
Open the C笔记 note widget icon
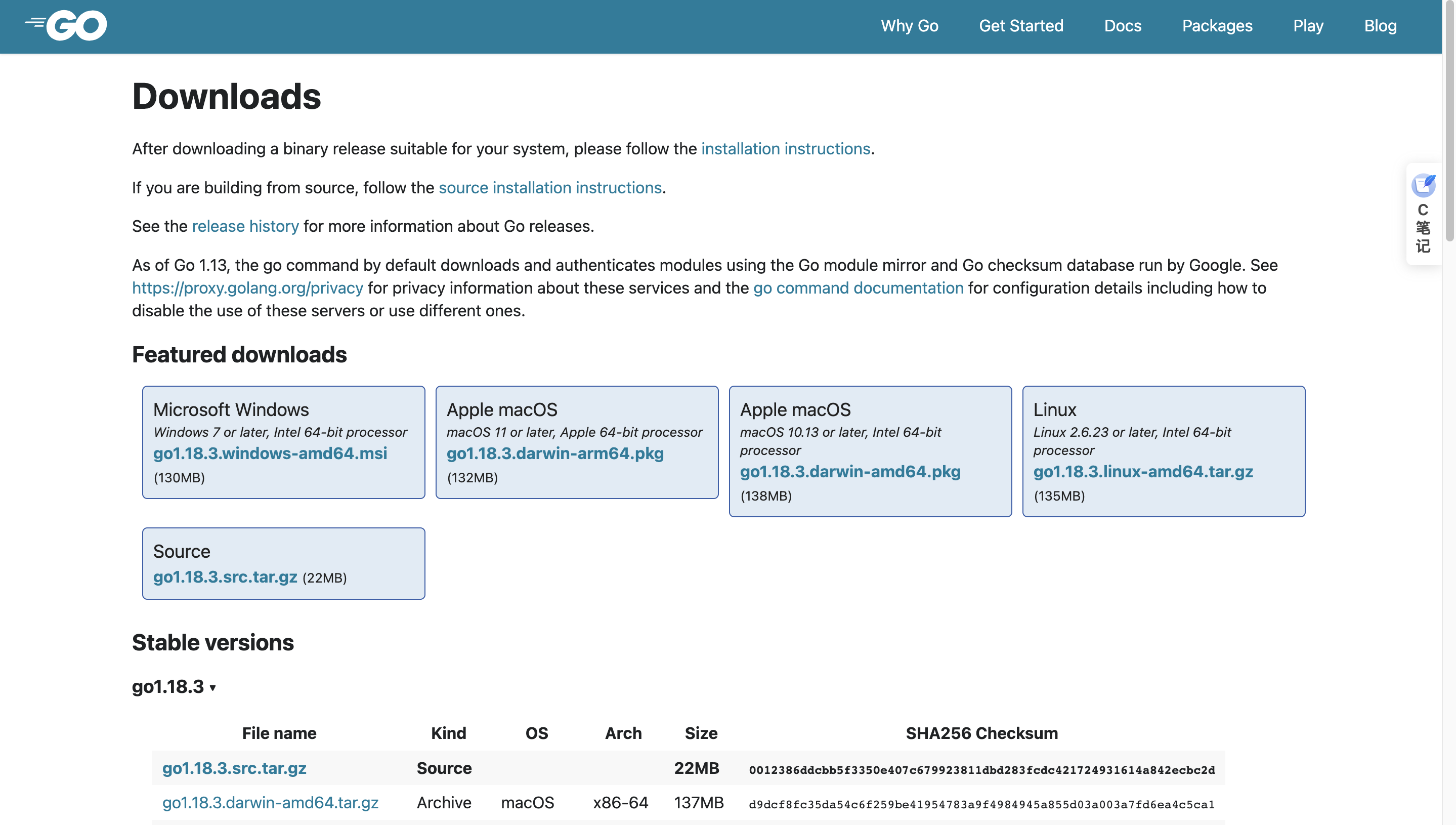1423,185
